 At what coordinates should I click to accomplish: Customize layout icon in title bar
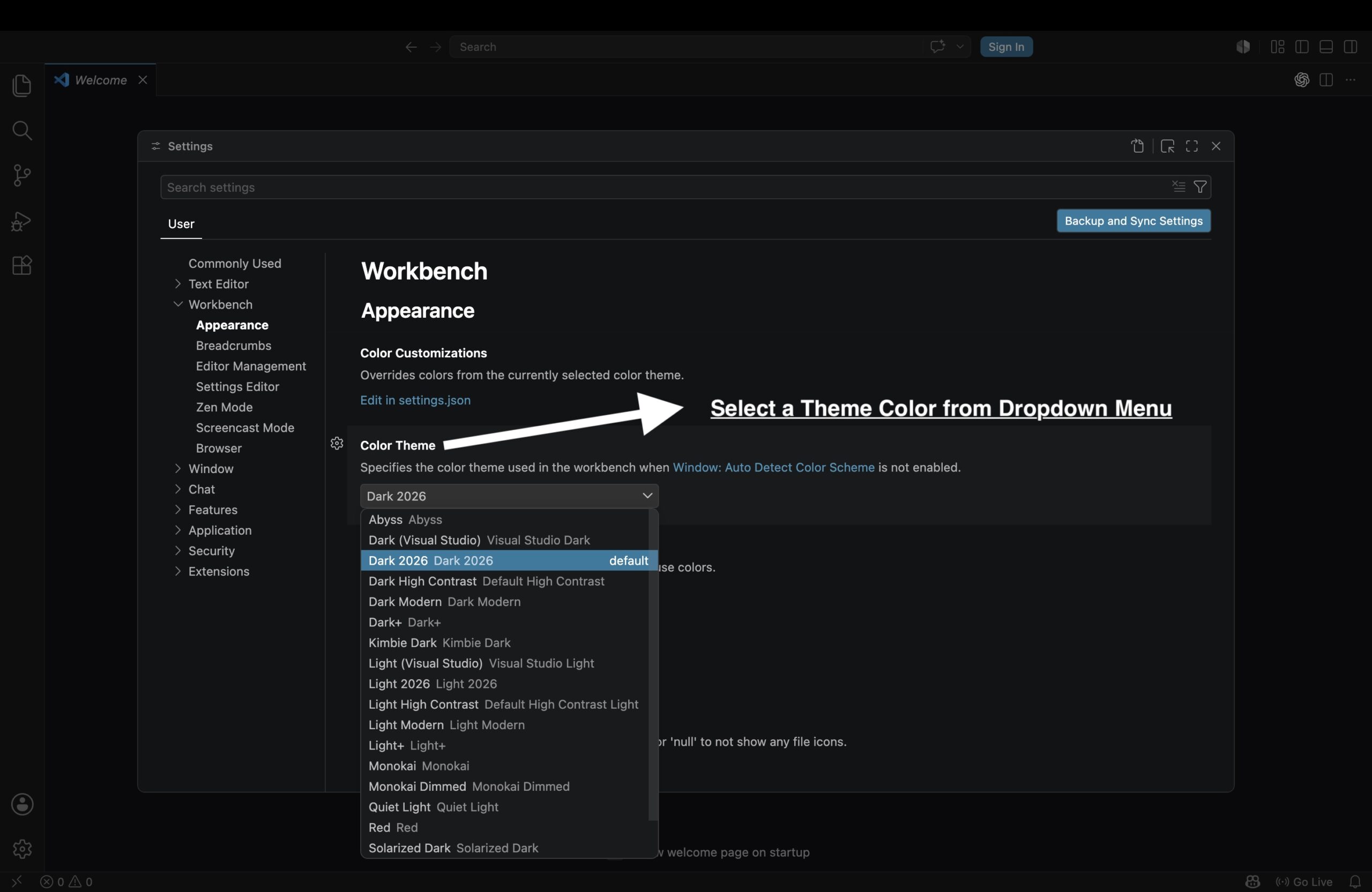[x=1278, y=47]
